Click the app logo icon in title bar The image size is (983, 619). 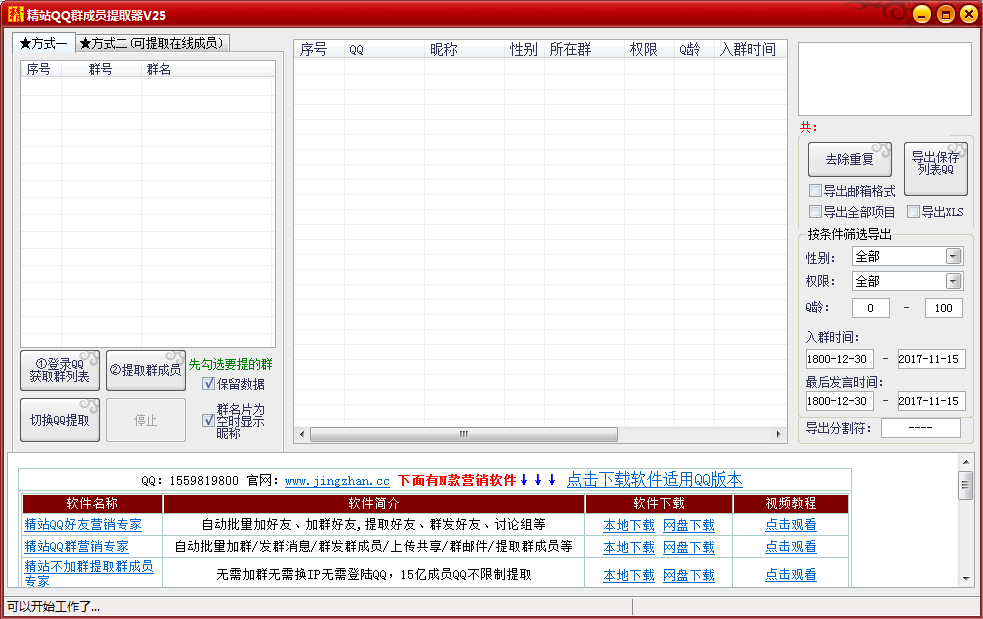pyautogui.click(x=15, y=14)
